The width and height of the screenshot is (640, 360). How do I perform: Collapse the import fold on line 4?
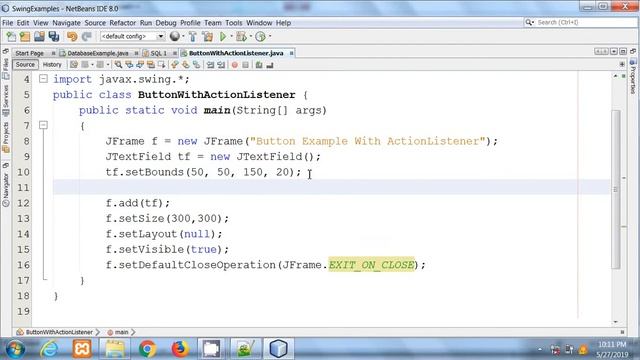coord(43,79)
